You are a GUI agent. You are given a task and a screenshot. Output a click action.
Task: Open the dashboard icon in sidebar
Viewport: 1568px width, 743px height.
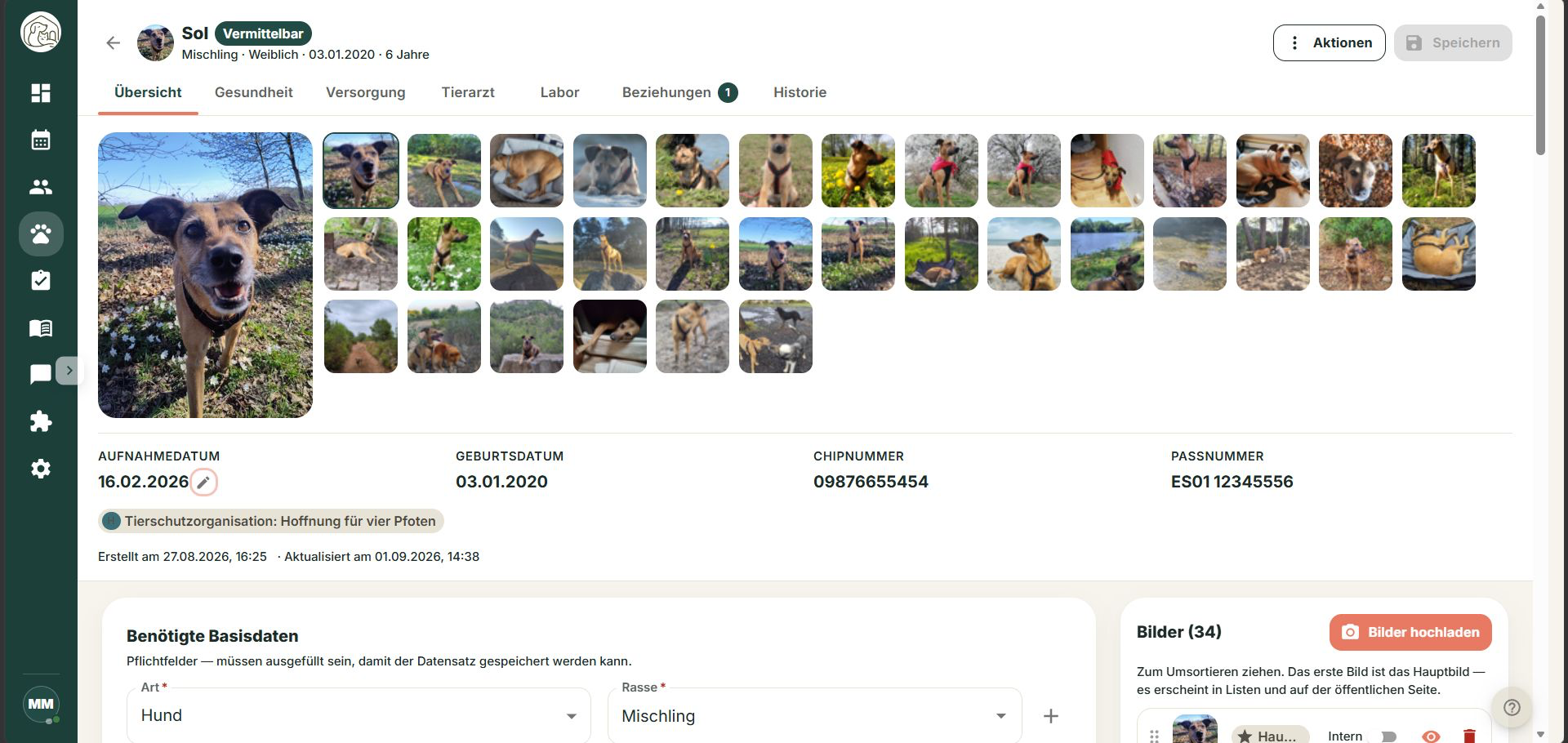pos(40,92)
